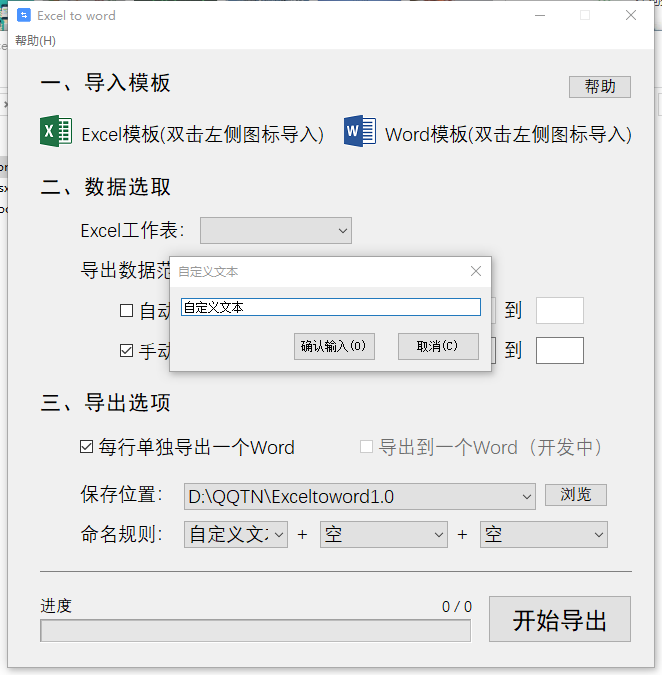Click the end field after 到 in 自动 row
This screenshot has width=662, height=675.
coord(560,310)
